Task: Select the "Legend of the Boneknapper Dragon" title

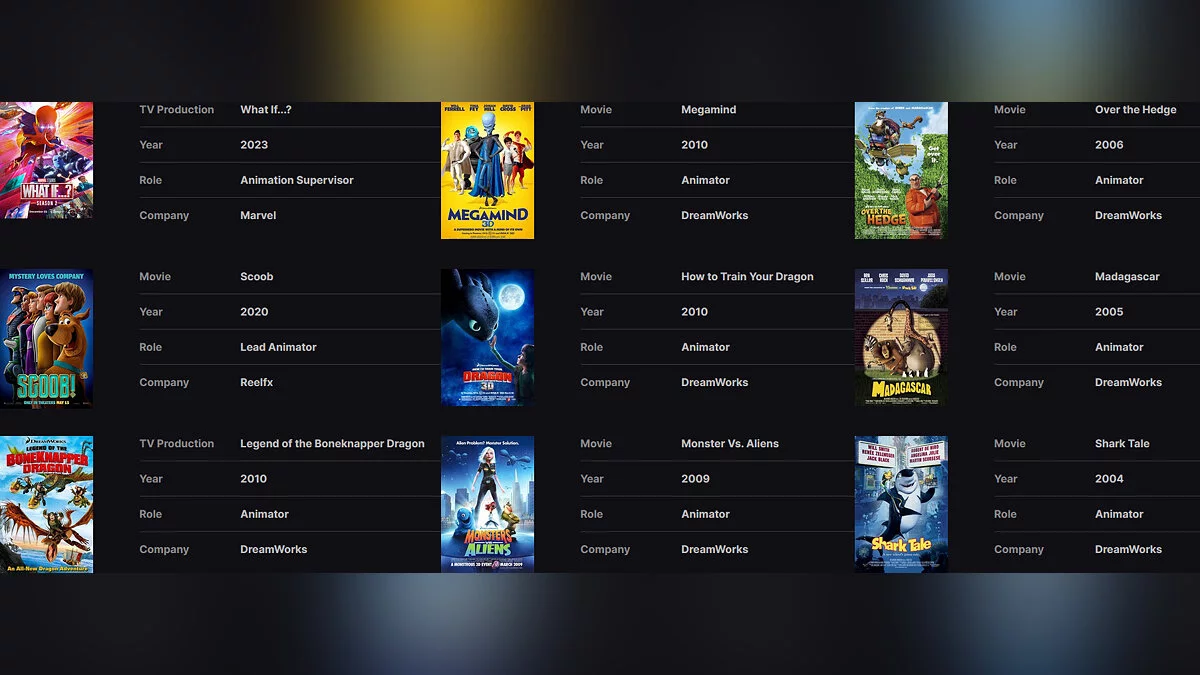Action: coord(332,444)
